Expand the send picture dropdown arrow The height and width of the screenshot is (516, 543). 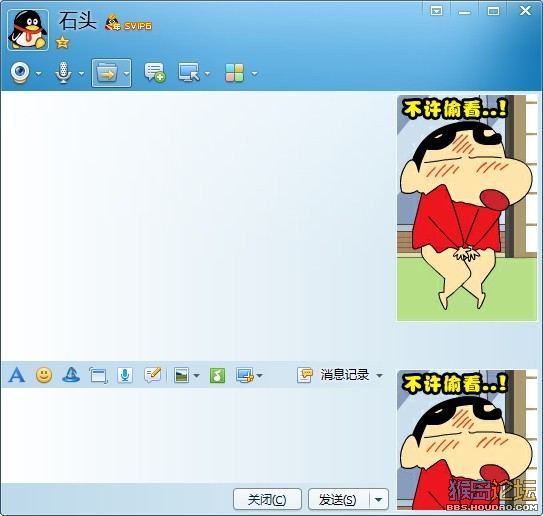196,376
